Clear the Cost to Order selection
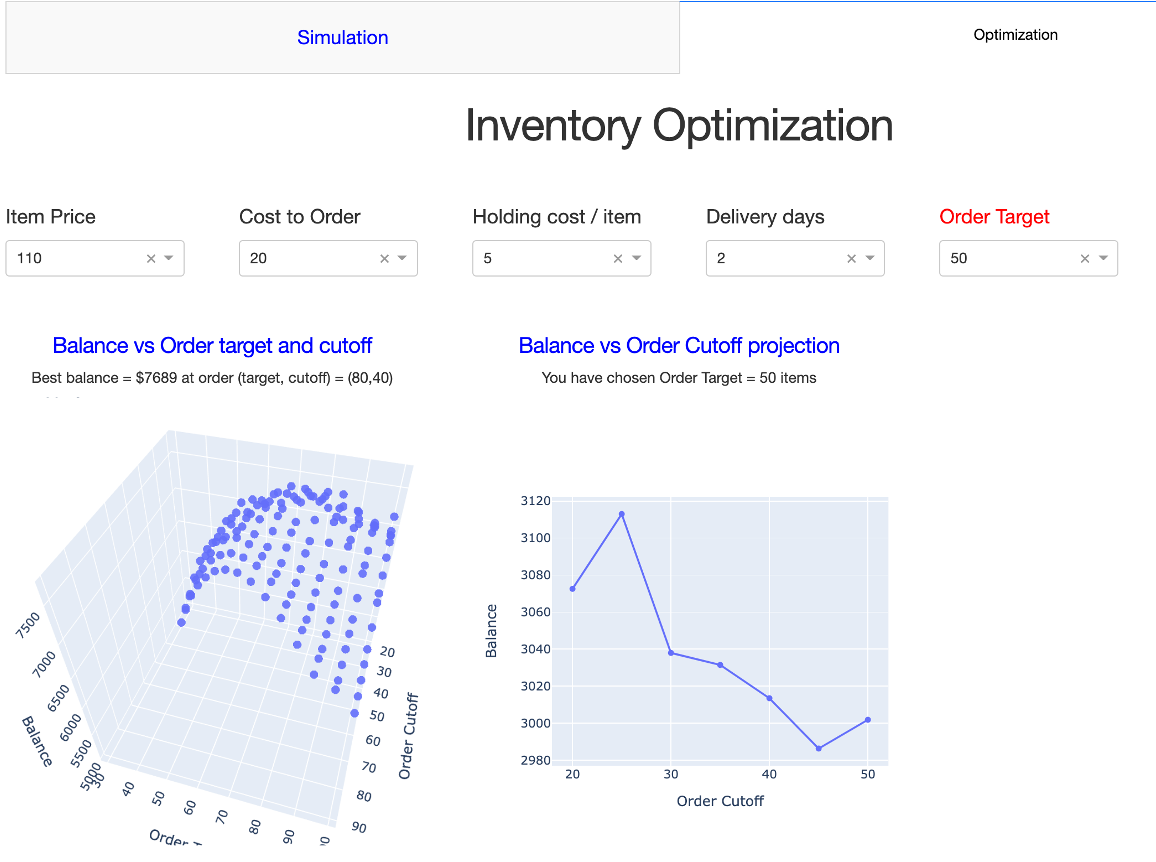Viewport: 1156px width, 862px height. tap(384, 258)
